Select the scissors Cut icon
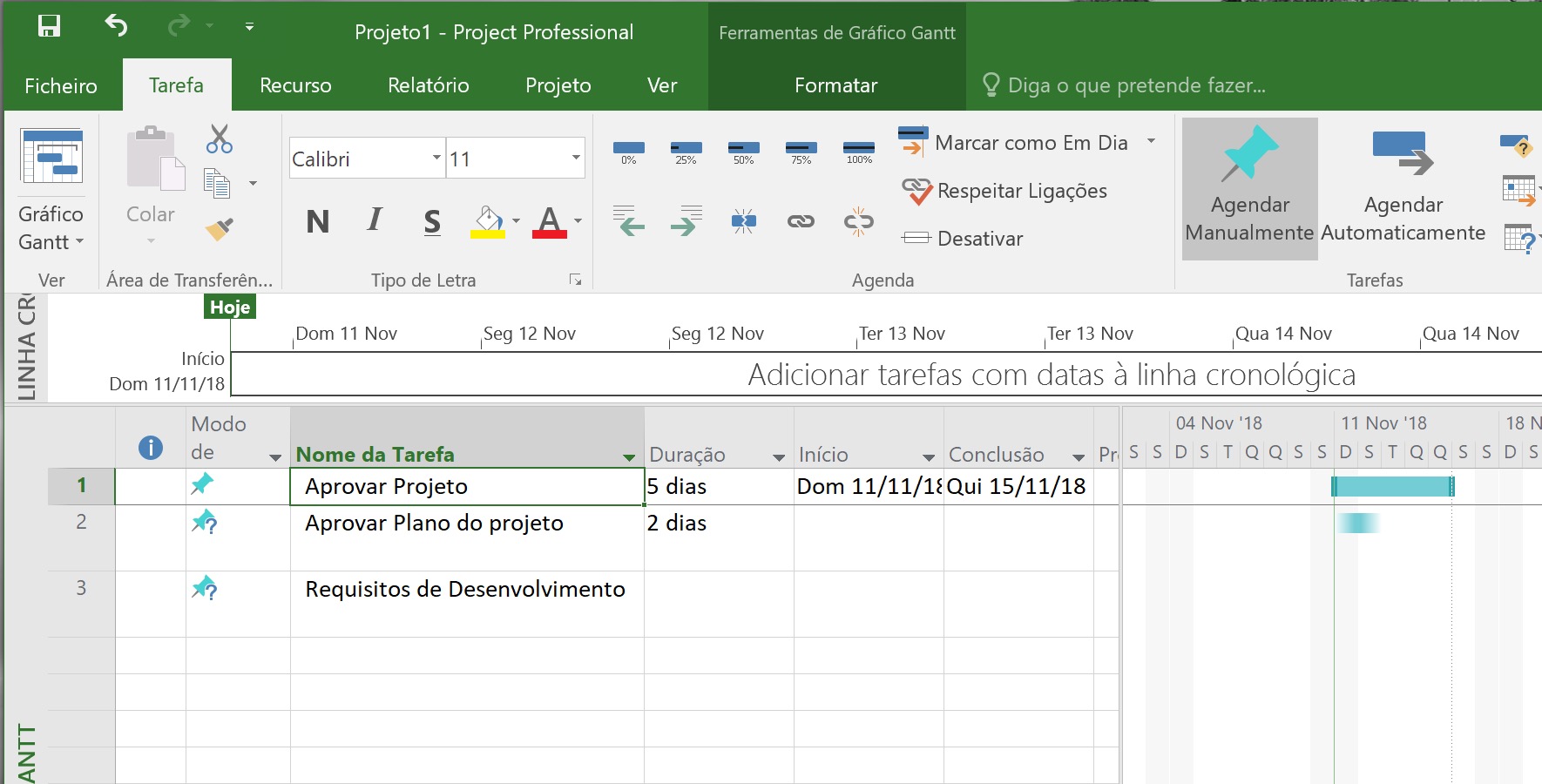 tap(219, 139)
